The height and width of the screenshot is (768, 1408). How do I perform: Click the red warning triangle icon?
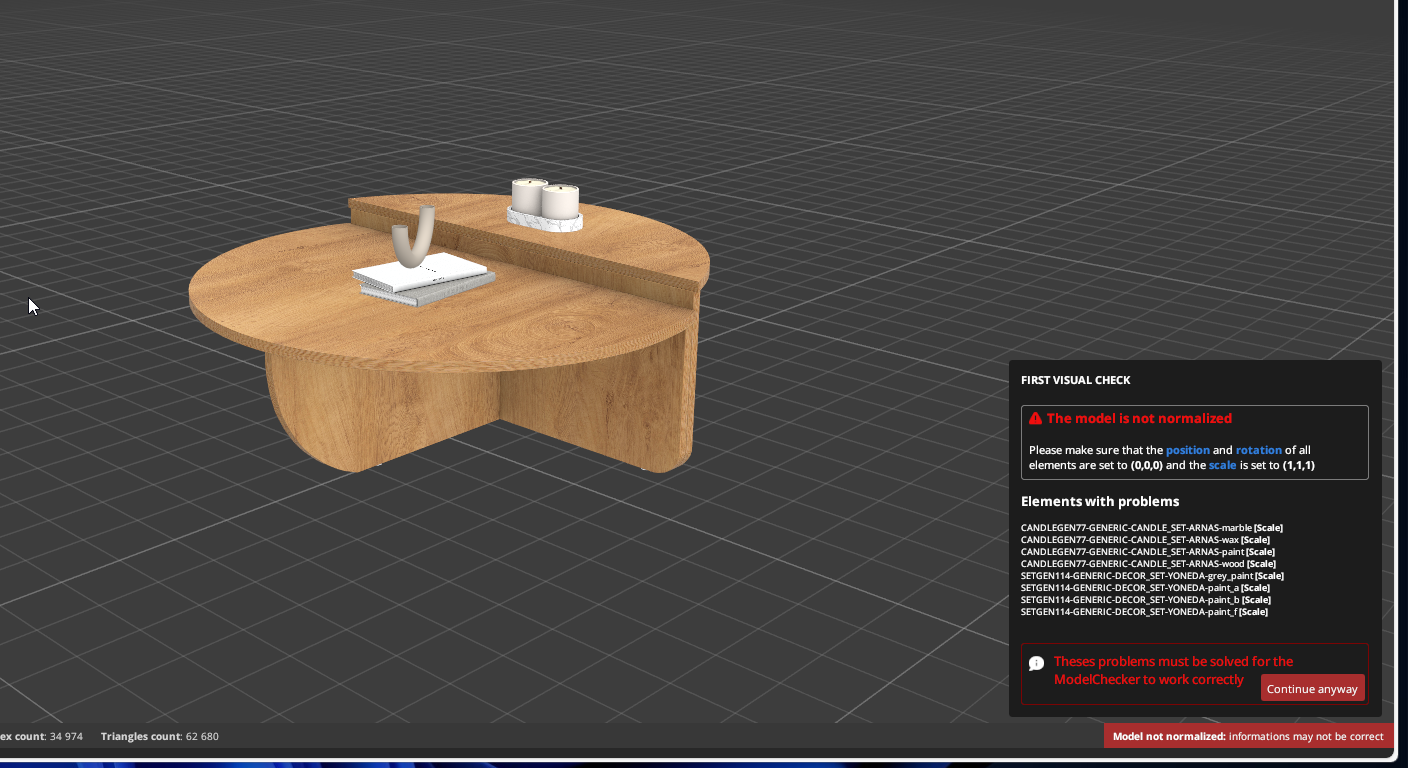pyautogui.click(x=1035, y=419)
